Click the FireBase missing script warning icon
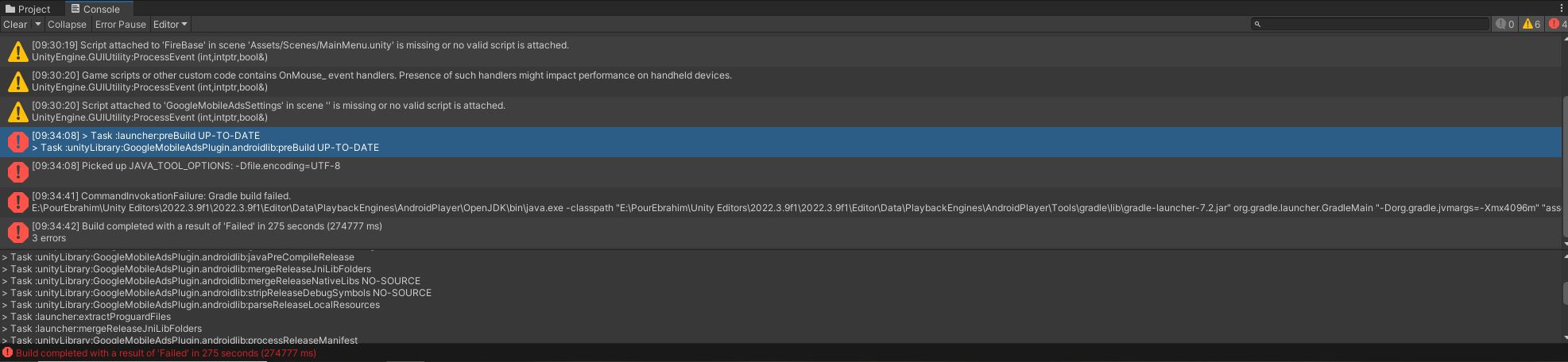The height and width of the screenshot is (362, 1568). tap(17, 52)
